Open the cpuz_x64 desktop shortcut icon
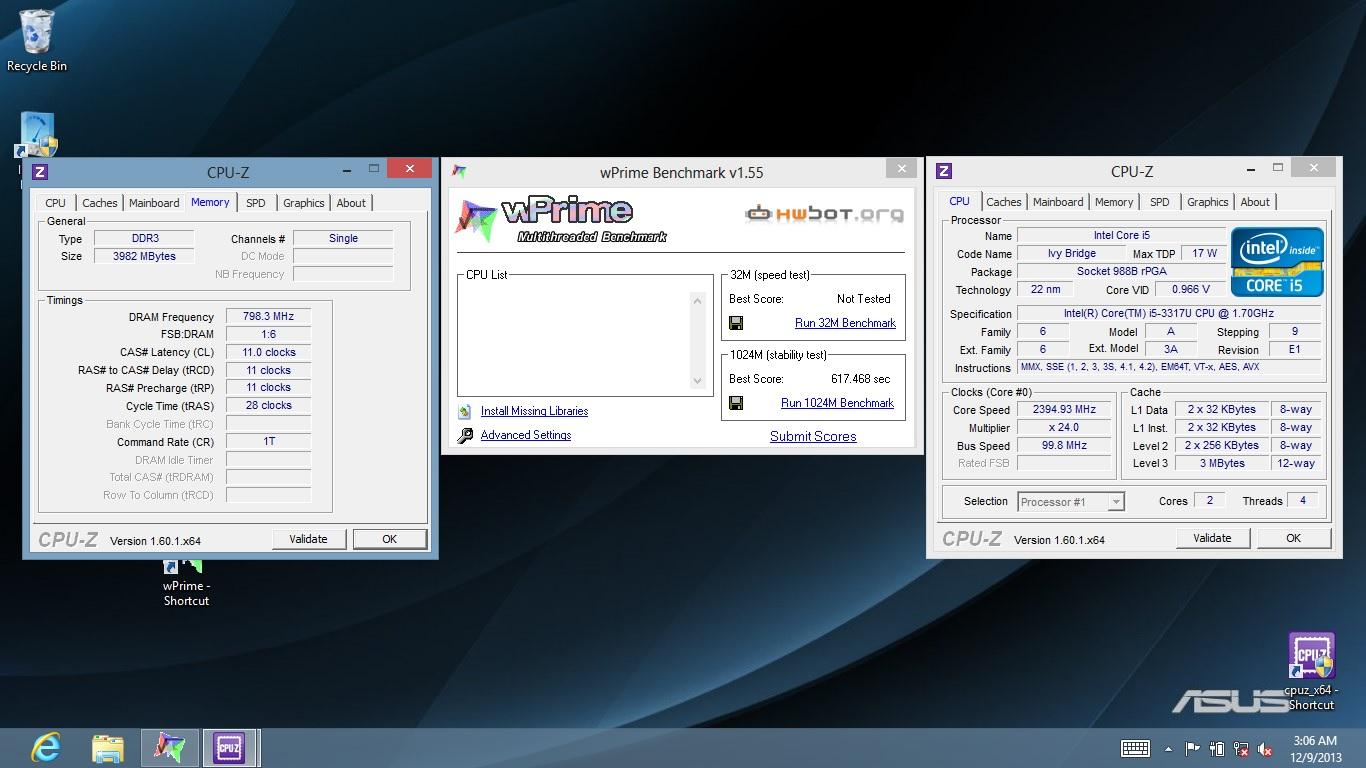Screen dimensions: 1366x768 tap(1311, 671)
